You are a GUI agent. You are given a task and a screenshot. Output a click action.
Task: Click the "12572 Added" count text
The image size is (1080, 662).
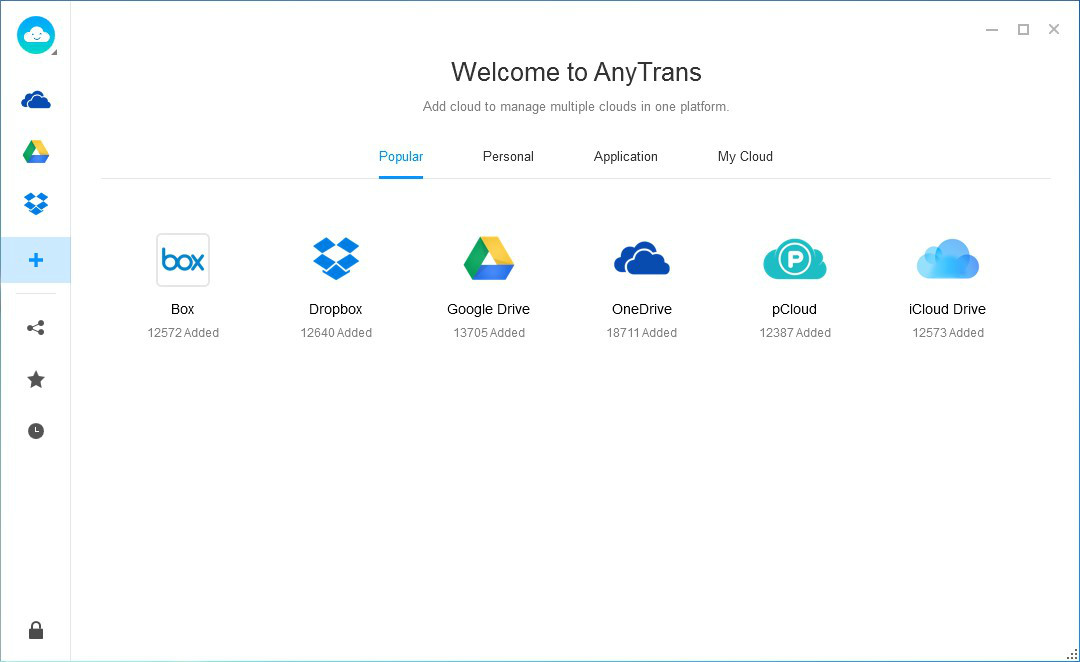click(183, 333)
